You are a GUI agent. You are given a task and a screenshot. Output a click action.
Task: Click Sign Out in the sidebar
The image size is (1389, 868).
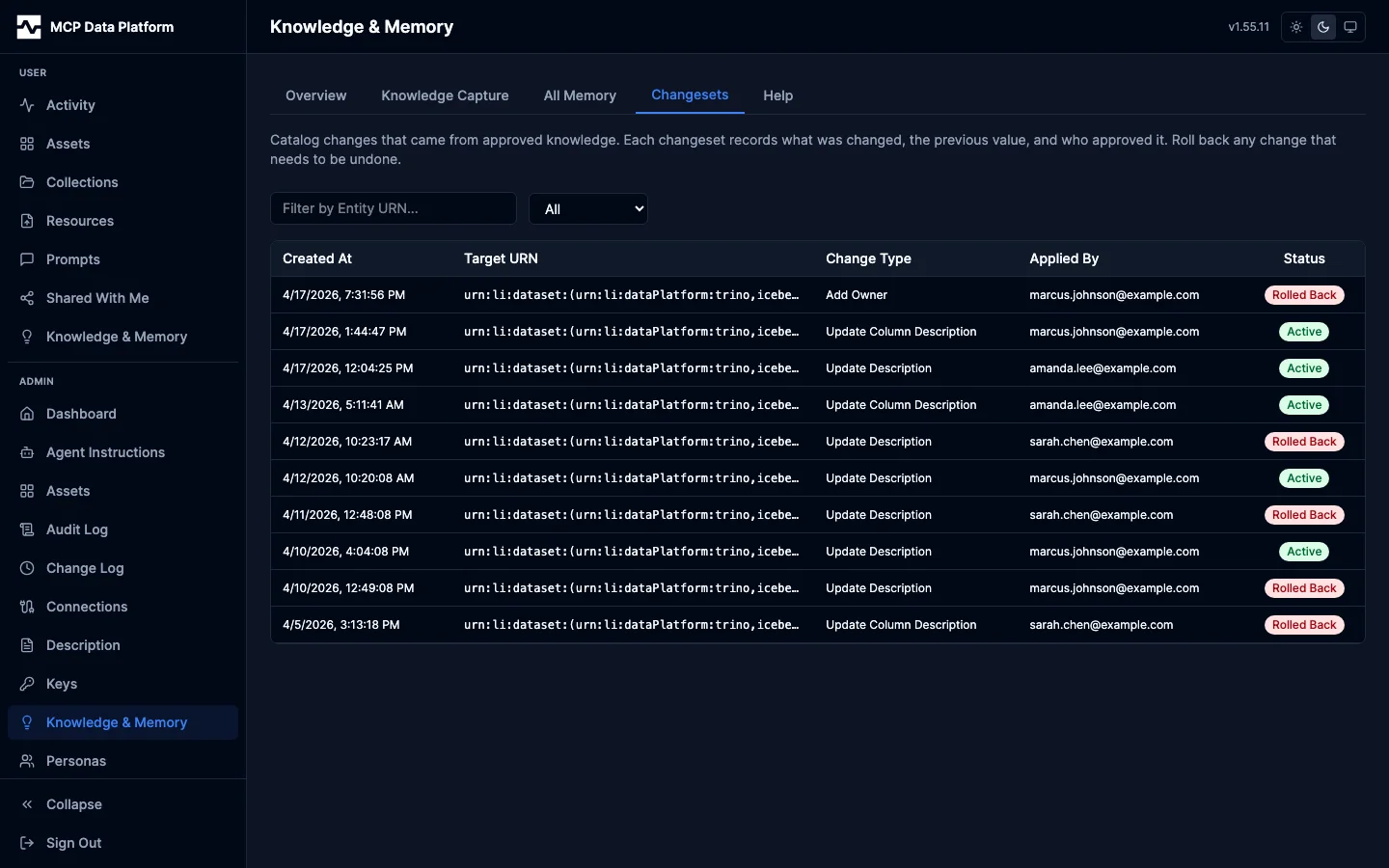(x=73, y=843)
